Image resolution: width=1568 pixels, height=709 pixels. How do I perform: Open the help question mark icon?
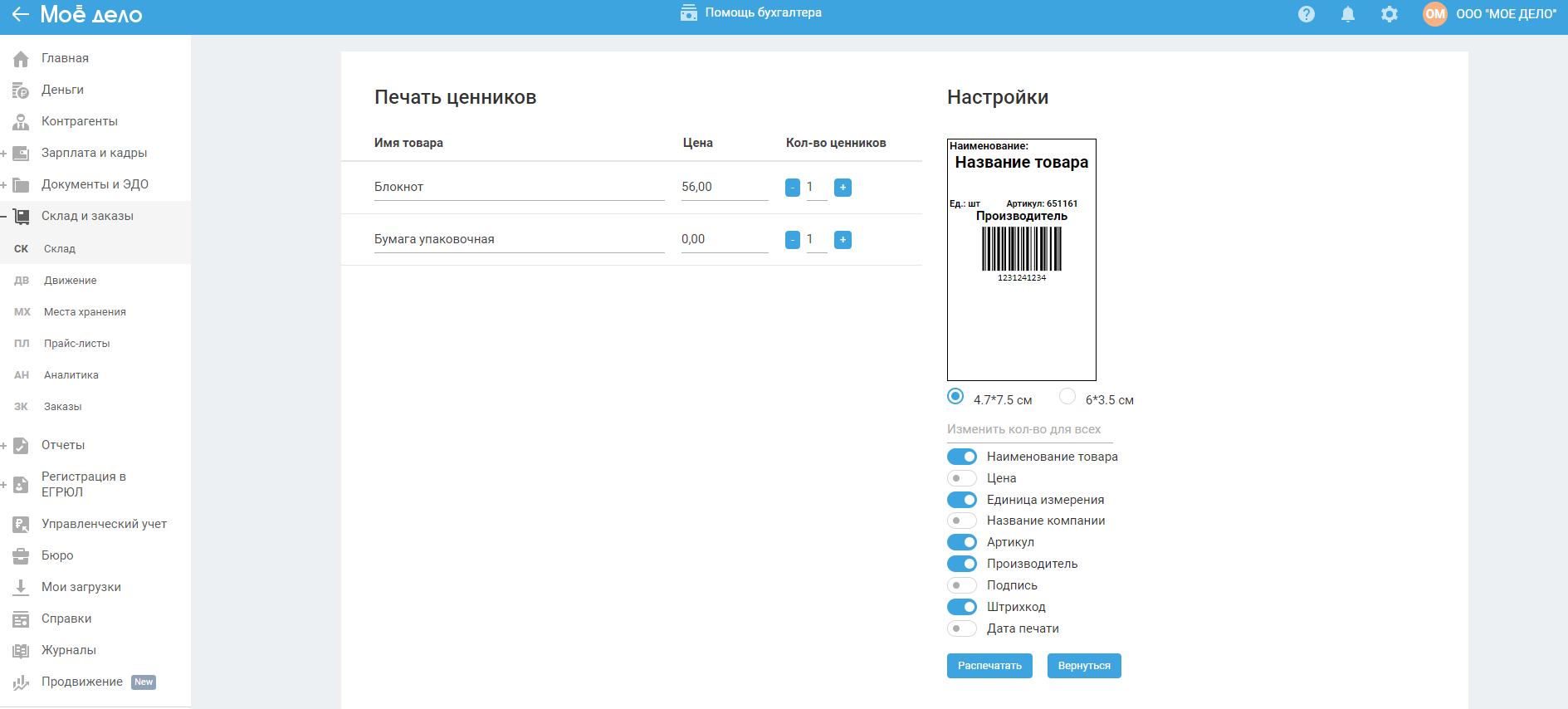click(x=1306, y=14)
